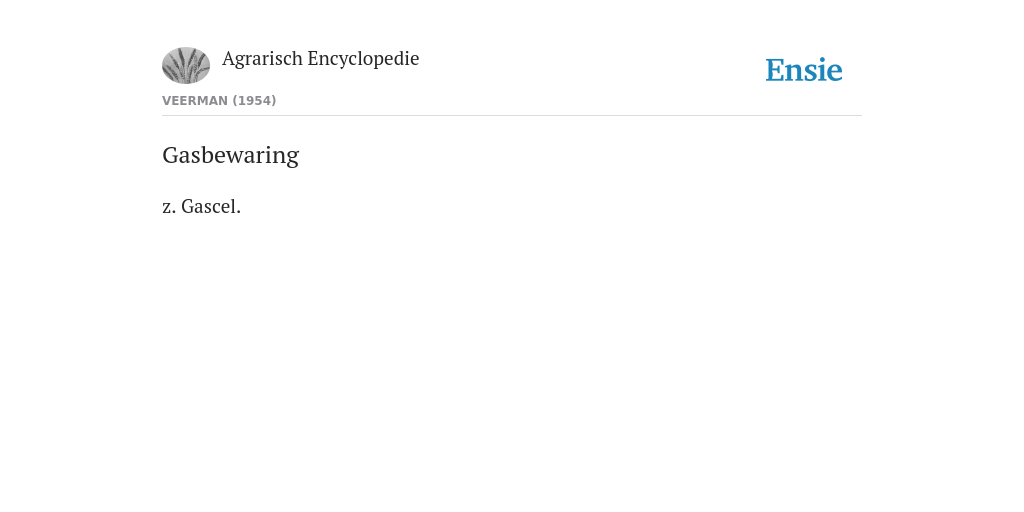Click the year (1954) beside VEERMAN
1024x512 pixels.
pos(254,101)
